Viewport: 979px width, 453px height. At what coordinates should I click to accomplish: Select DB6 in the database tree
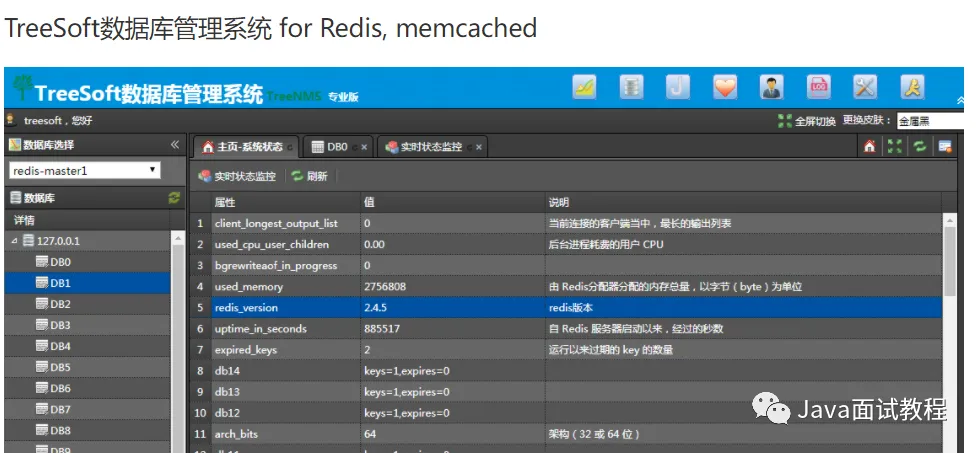point(61,388)
